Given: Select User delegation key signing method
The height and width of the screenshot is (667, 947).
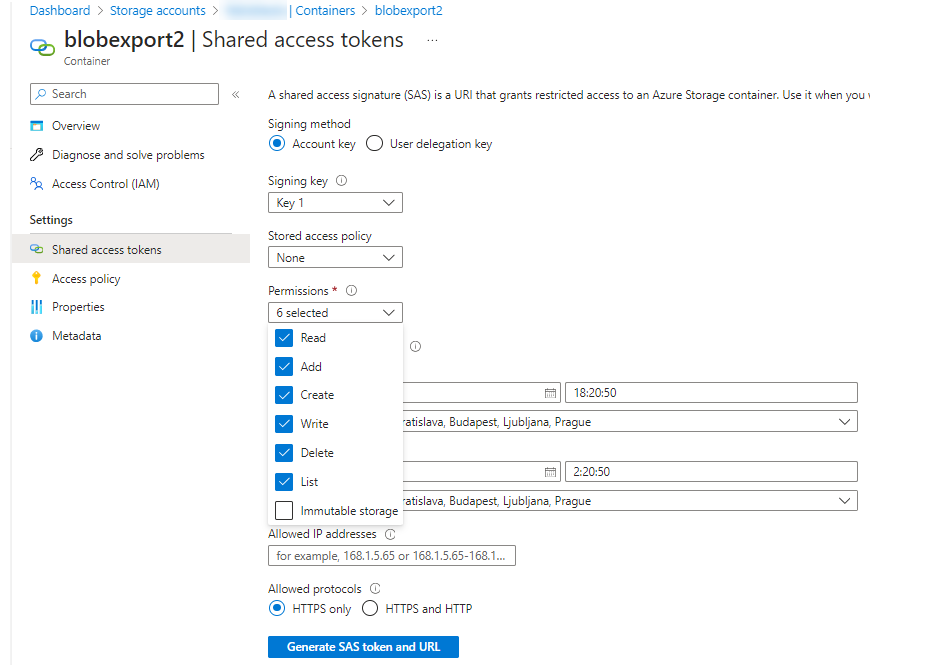Looking at the screenshot, I should point(374,144).
